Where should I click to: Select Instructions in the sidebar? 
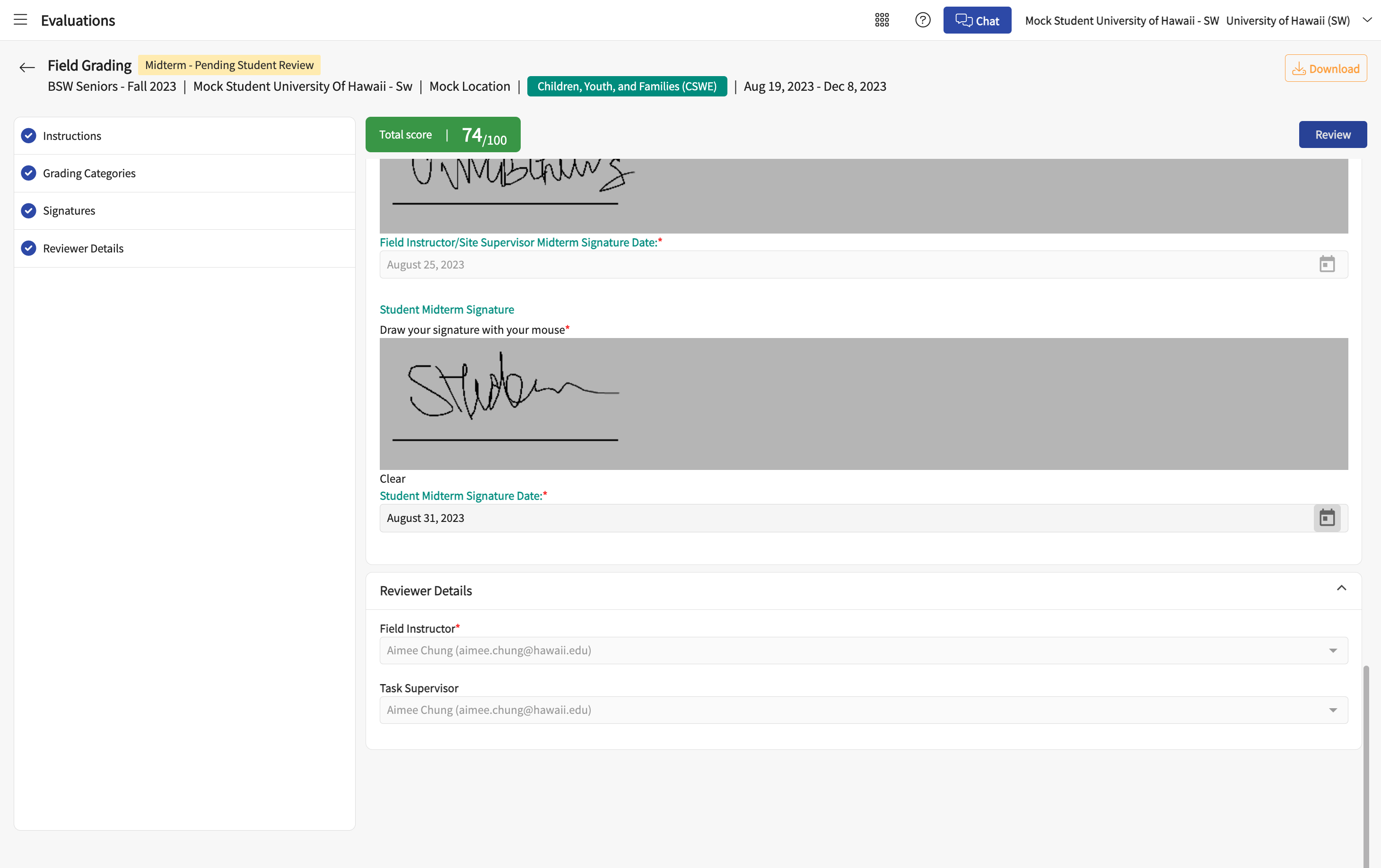184,136
